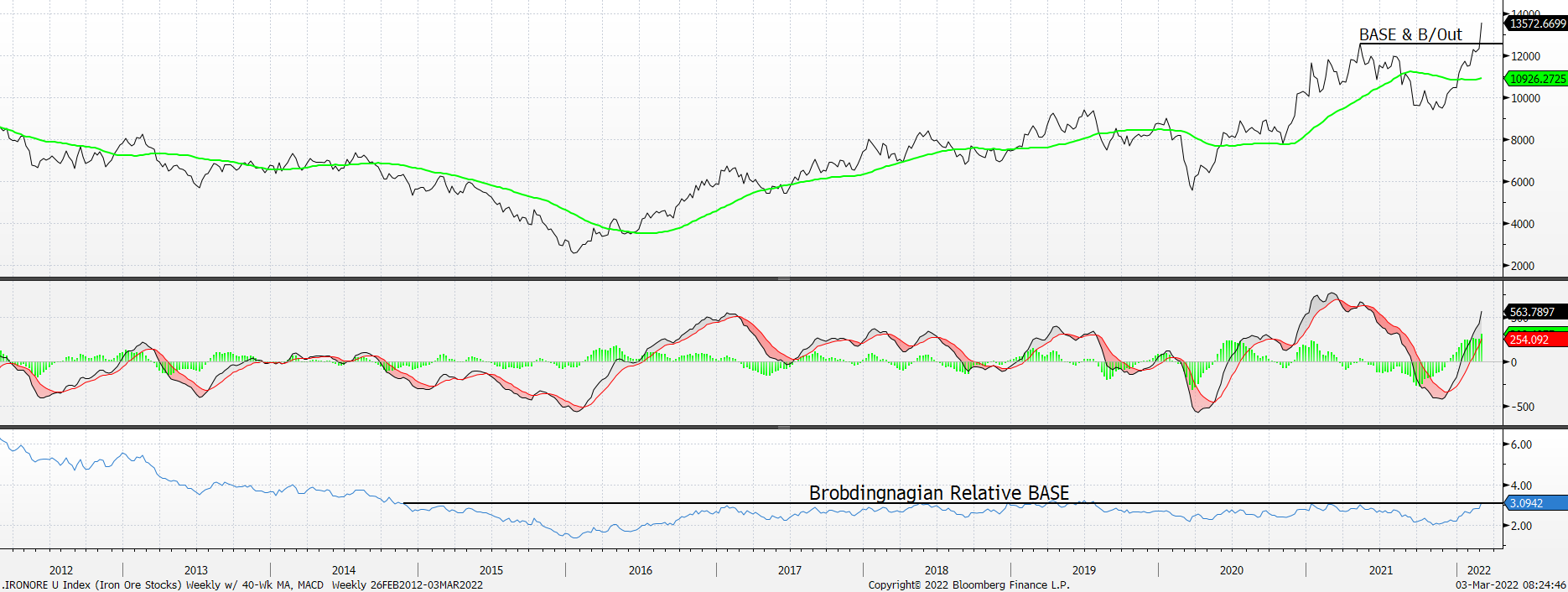Screen dimensions: 1568x592
Task: Click the 'Weekly 26FEB2012-03MAR2022' date range text
Action: (x=408, y=585)
